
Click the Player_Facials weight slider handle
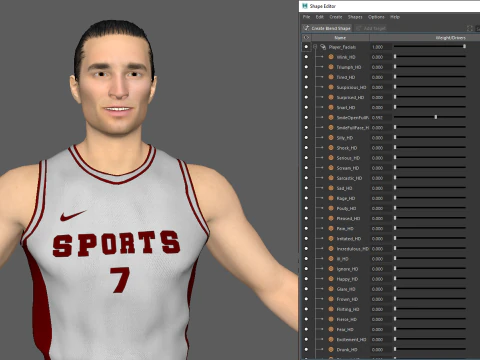click(464, 46)
